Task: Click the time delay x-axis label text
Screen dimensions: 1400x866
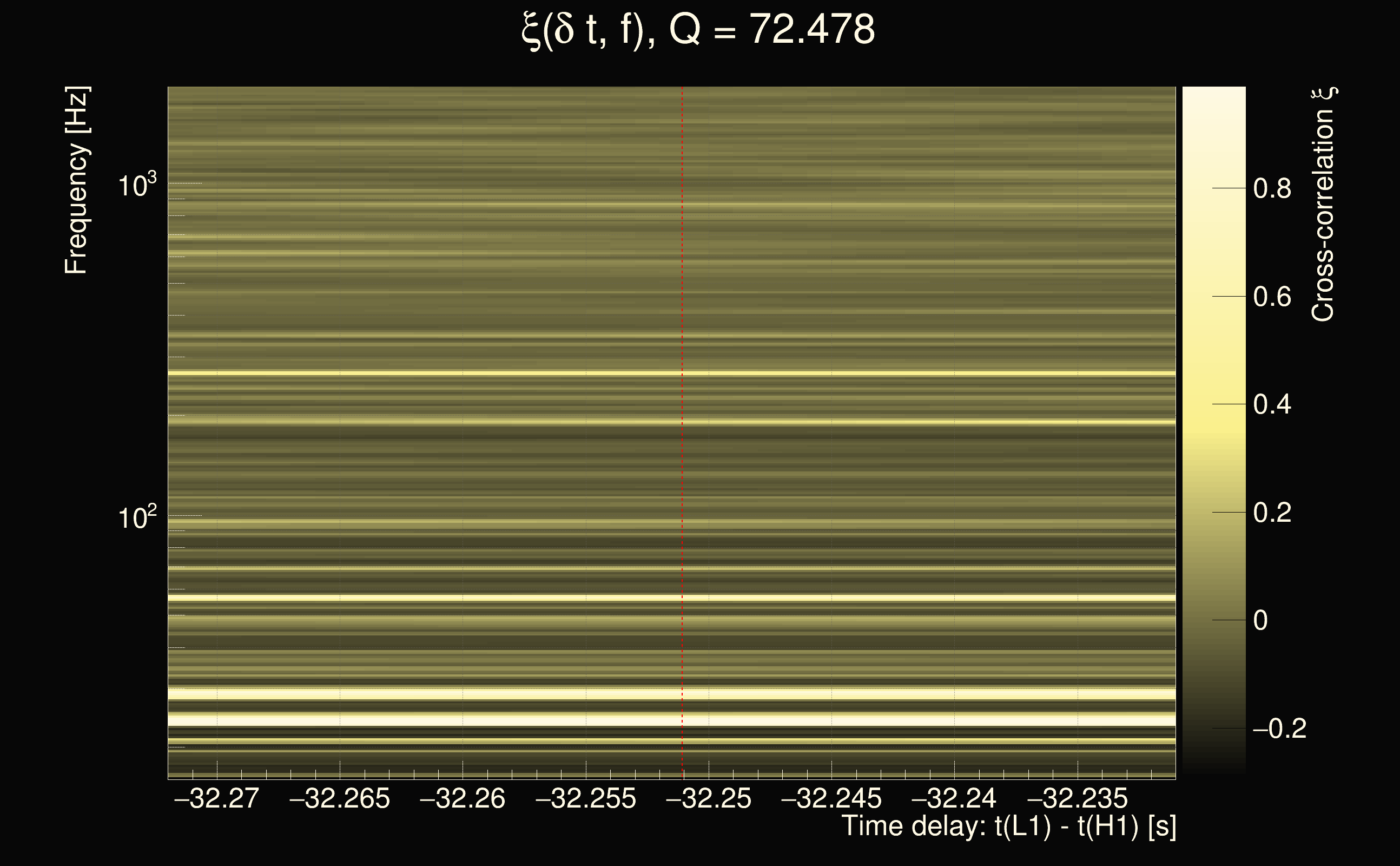Action: click(x=1008, y=826)
